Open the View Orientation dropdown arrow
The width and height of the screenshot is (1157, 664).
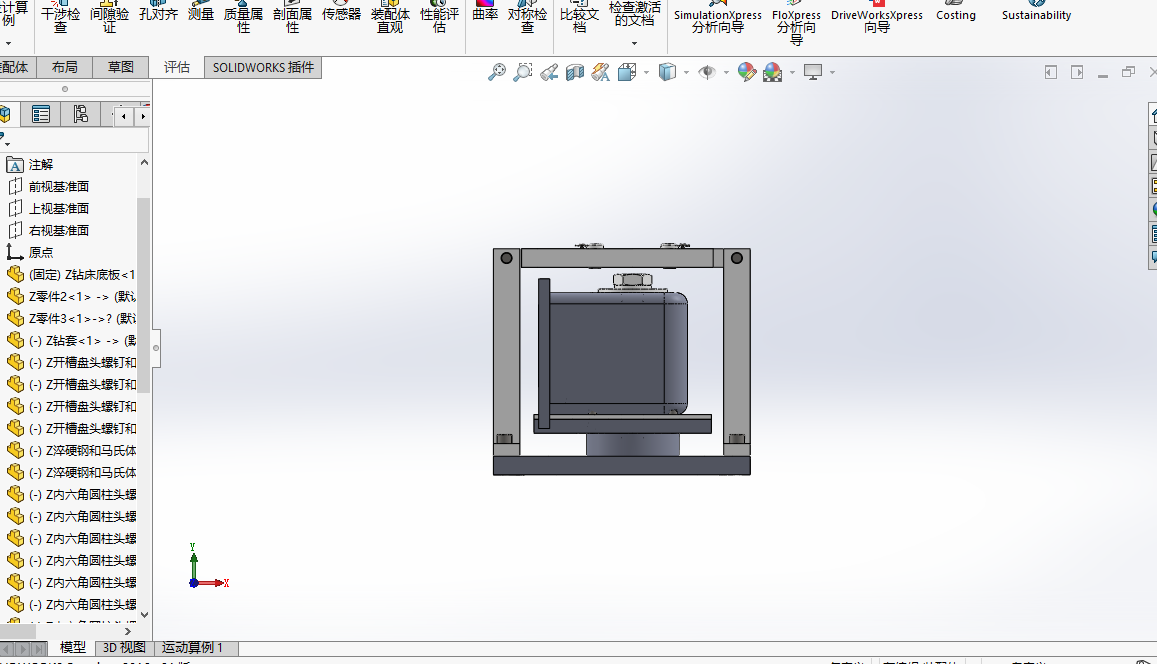[646, 72]
